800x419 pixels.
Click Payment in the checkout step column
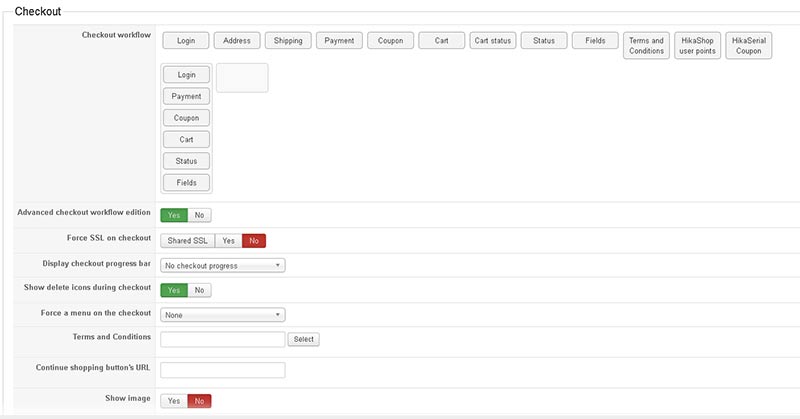point(186,96)
